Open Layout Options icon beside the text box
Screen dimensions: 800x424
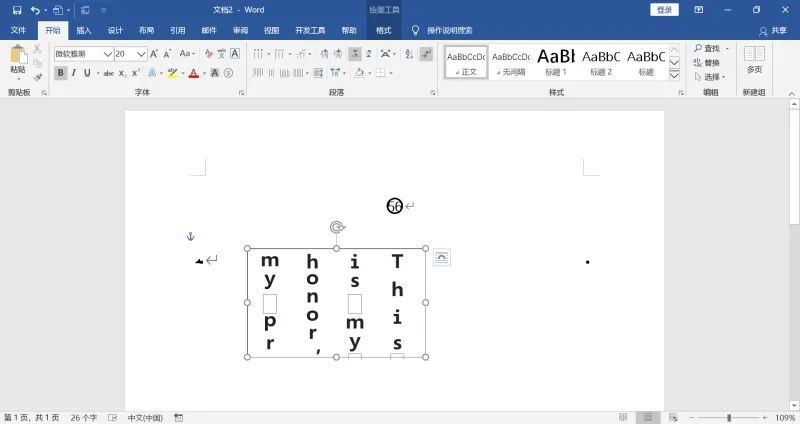(x=442, y=257)
